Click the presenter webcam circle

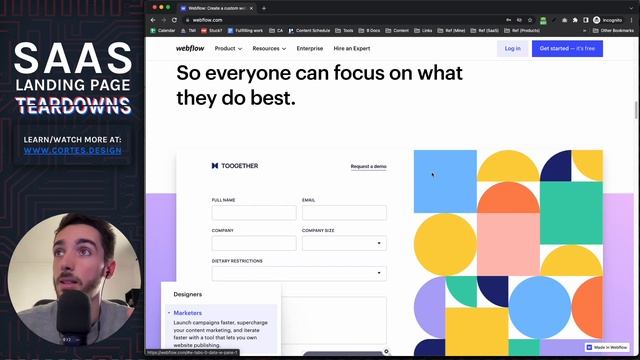[73, 280]
